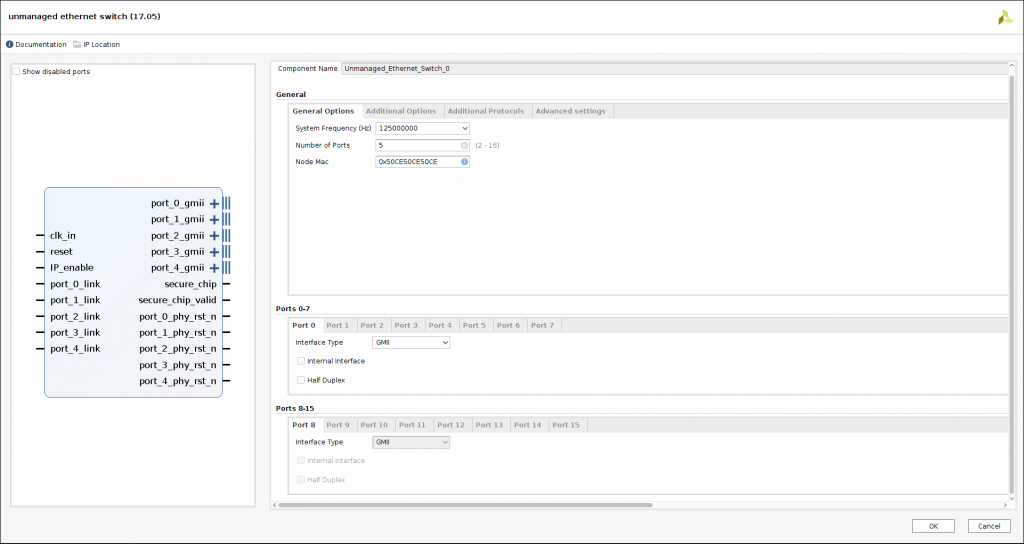Viewport: 1024px width, 544px height.
Task: Toggle Internal Interface checkbox for Port 0
Action: 301,361
